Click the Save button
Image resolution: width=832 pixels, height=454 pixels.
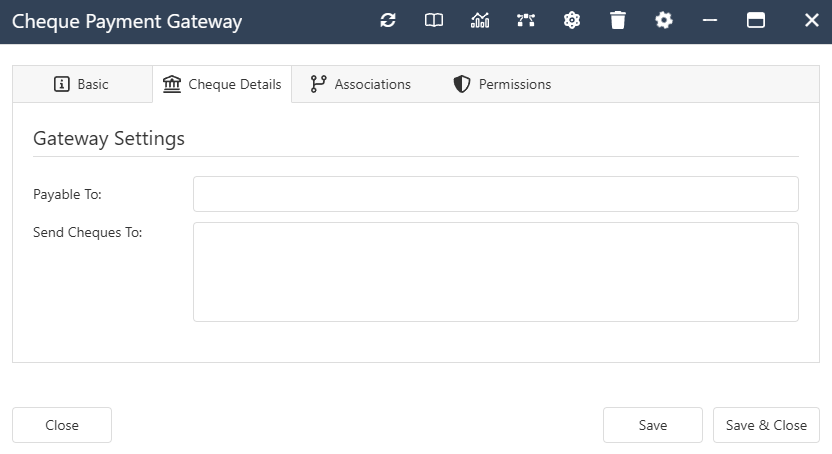coord(653,425)
